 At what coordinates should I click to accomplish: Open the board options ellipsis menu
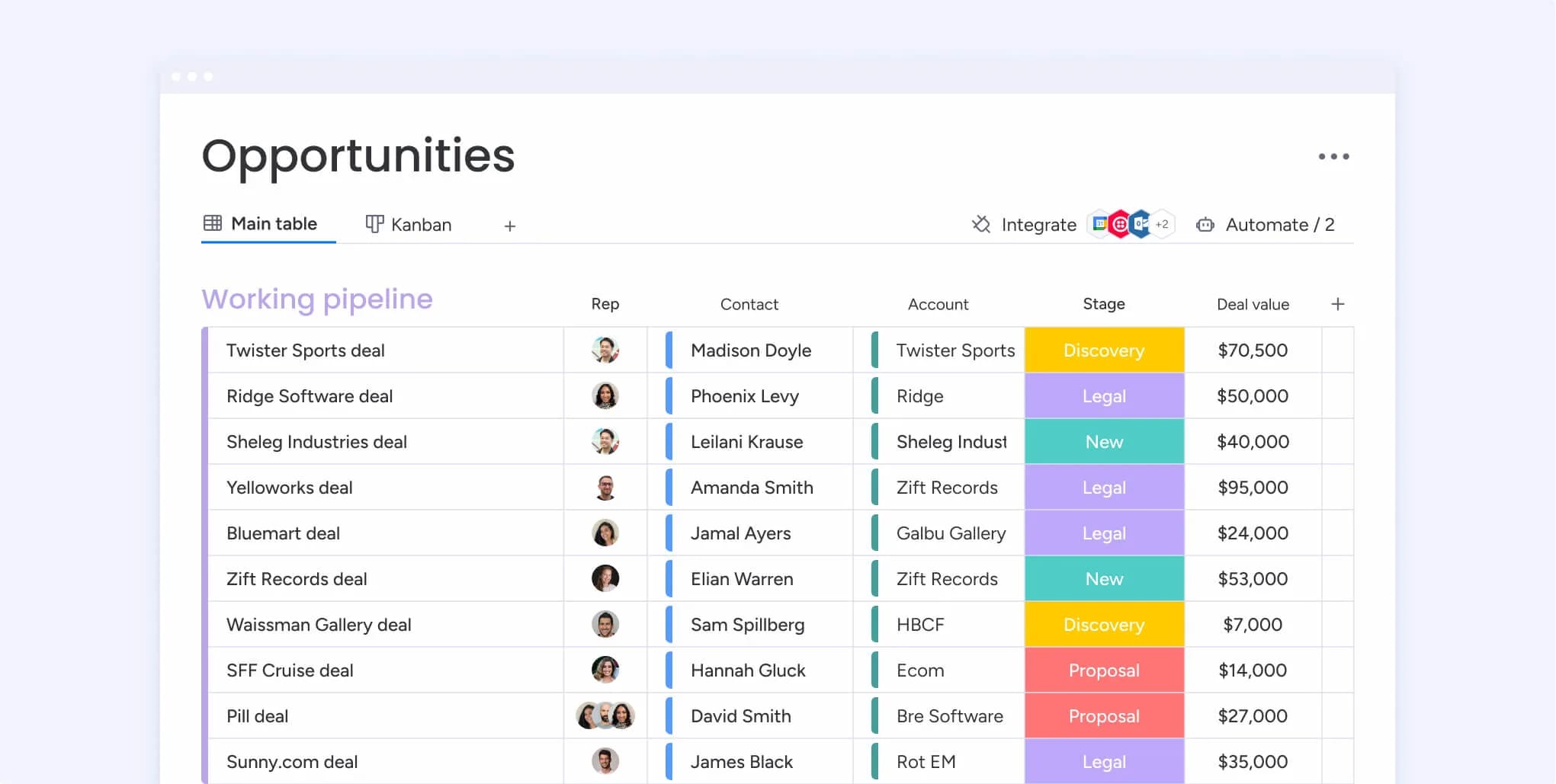pos(1333,156)
